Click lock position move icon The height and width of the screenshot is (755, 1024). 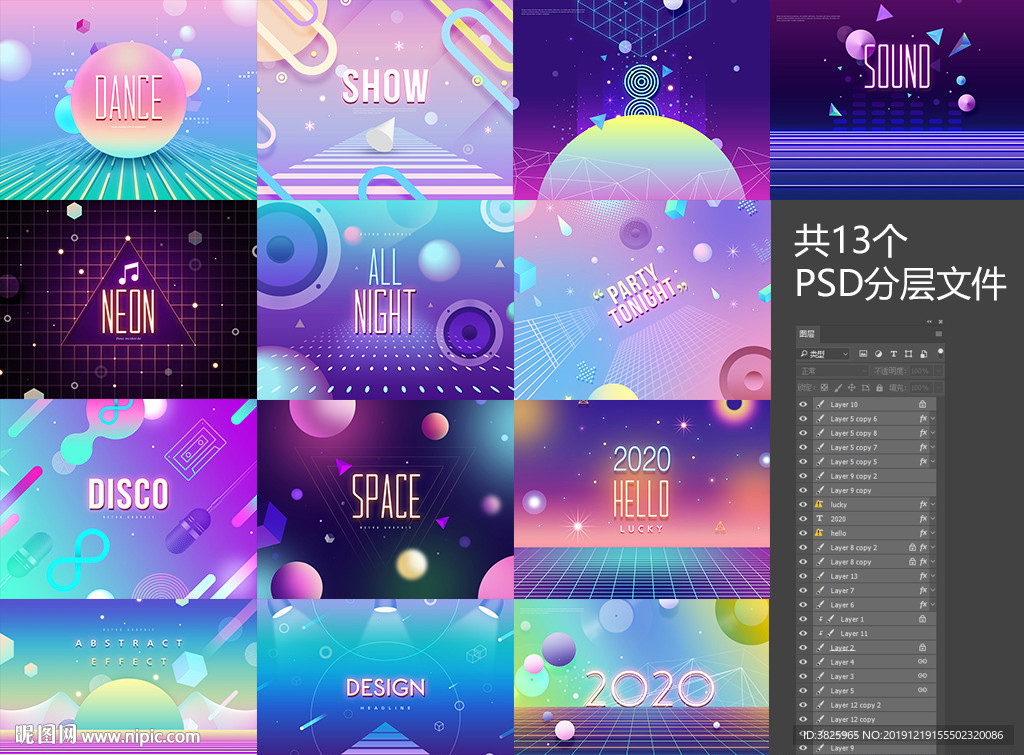tap(852, 387)
